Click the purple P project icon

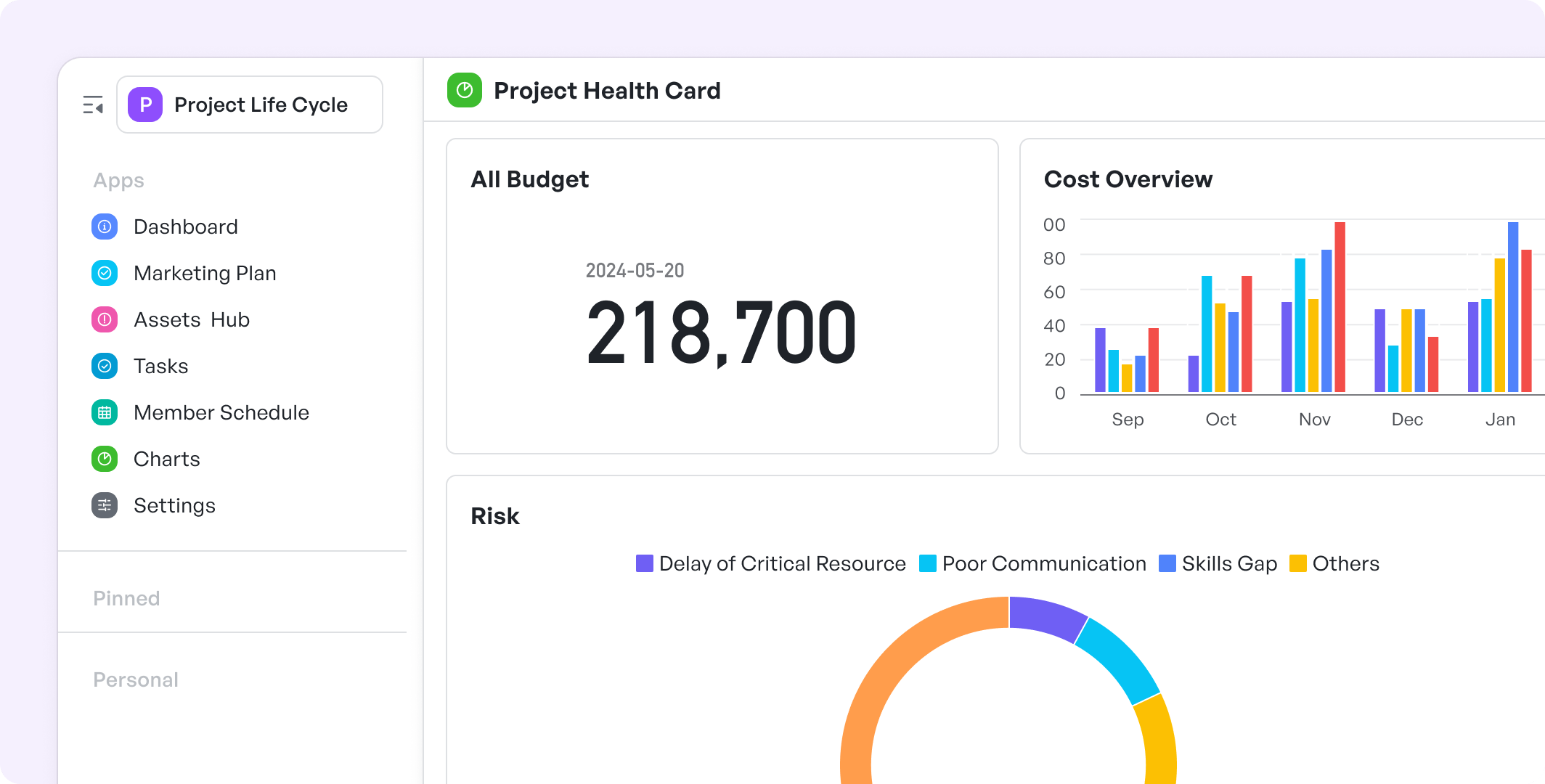(145, 105)
